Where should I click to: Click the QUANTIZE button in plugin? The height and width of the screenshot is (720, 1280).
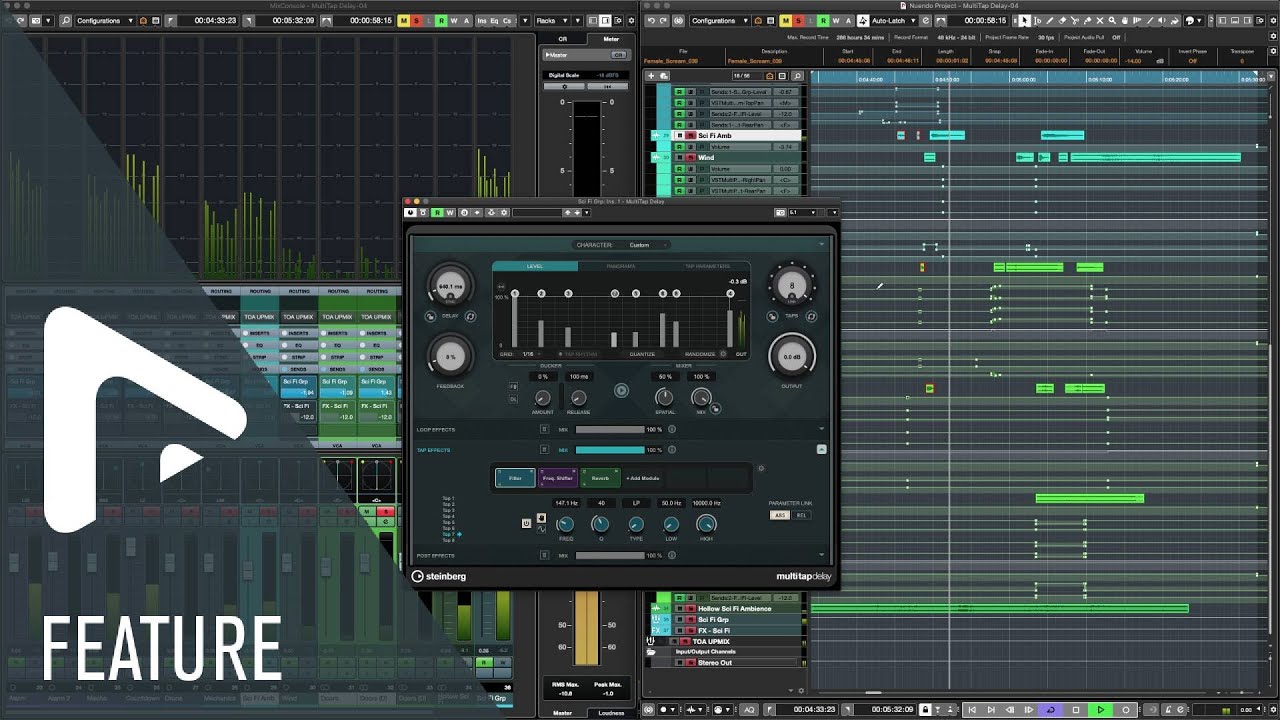pos(642,354)
